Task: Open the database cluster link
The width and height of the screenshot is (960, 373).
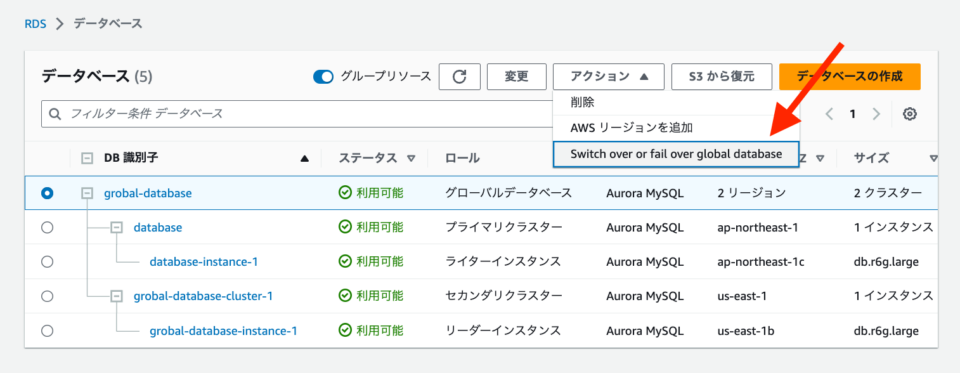Action: click(158, 227)
